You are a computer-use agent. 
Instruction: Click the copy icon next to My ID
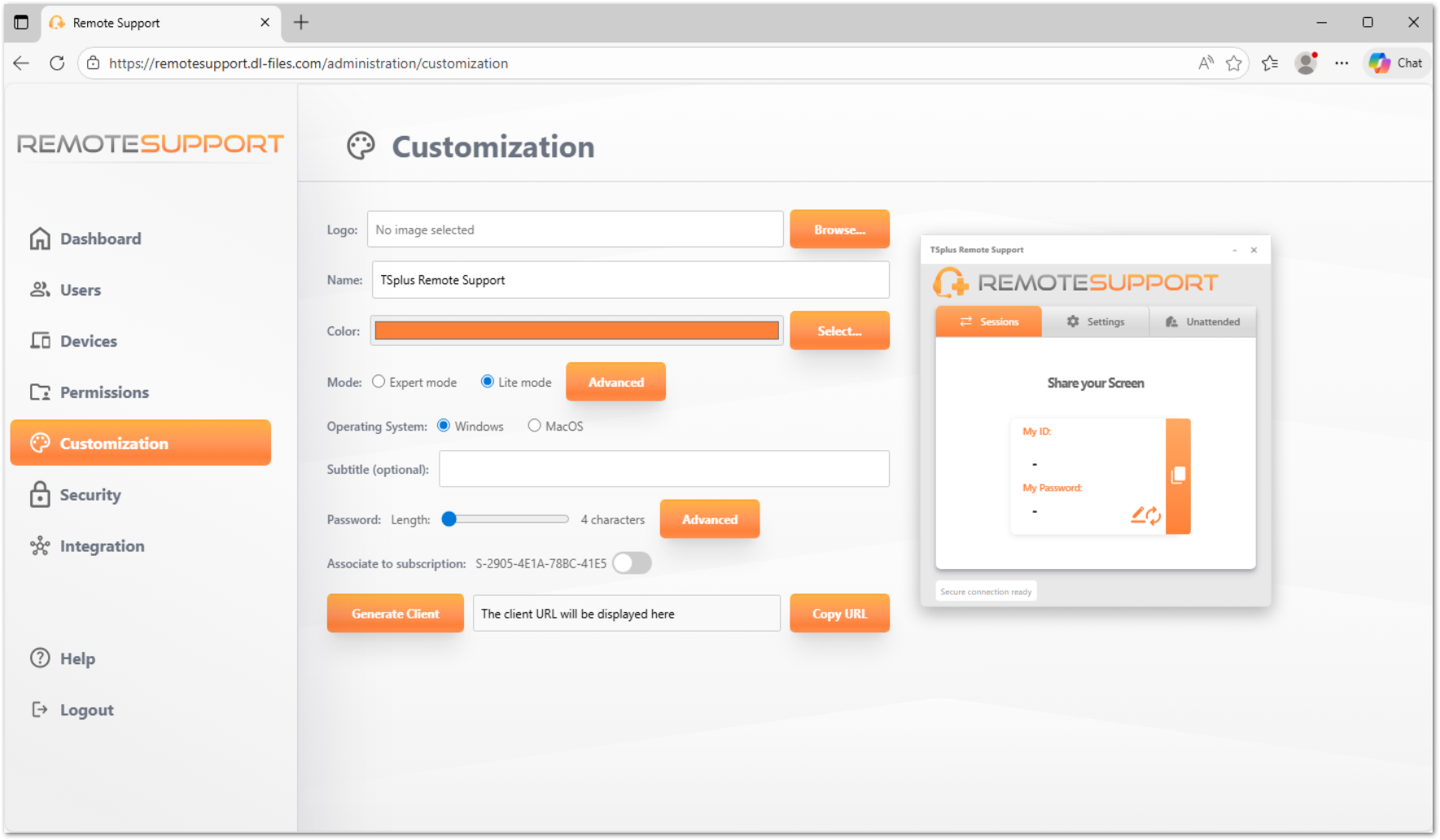coord(1177,476)
